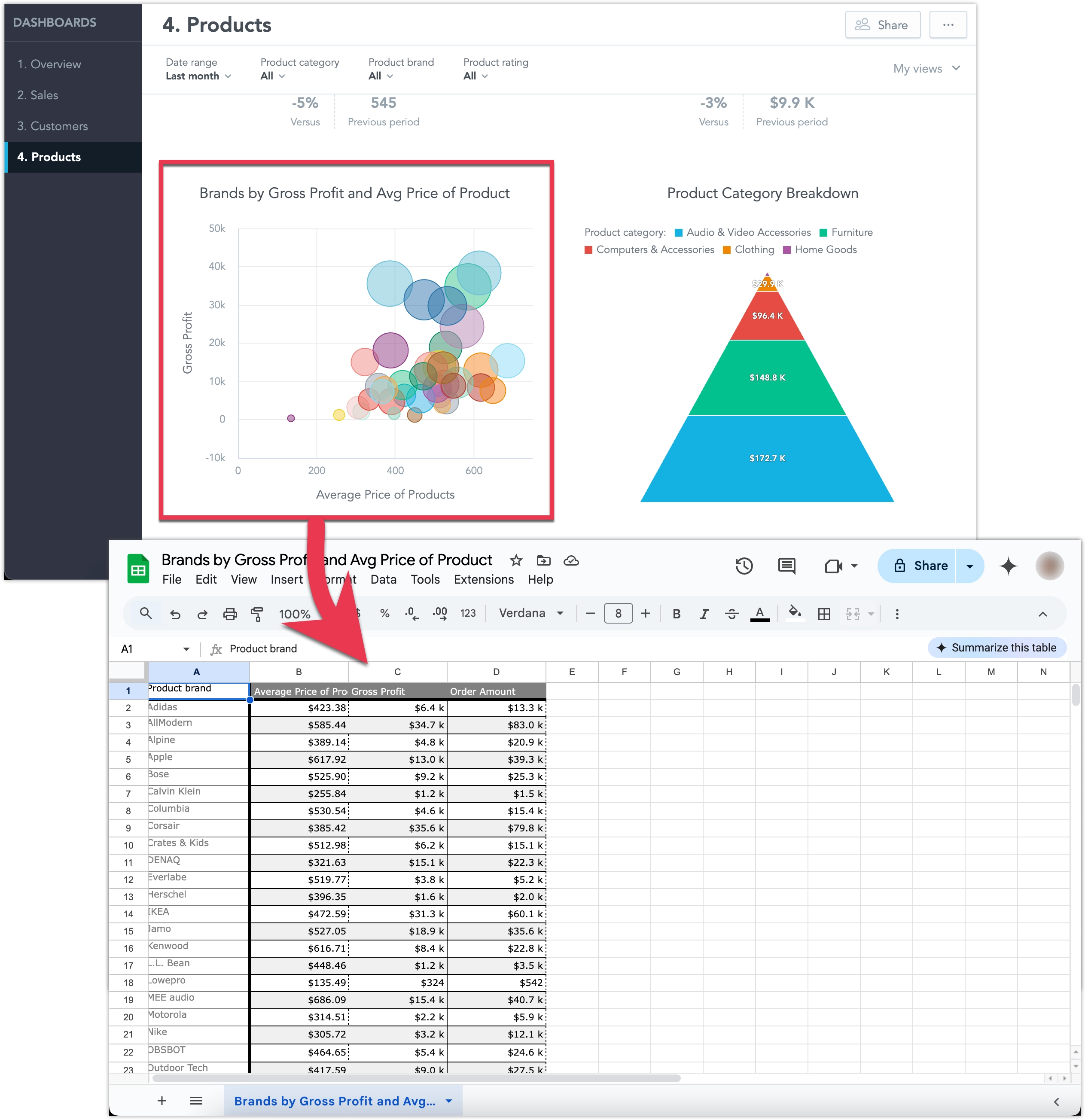Image resolution: width=1085 pixels, height=1120 pixels.
Task: Open version history in Google Sheets
Action: point(744,566)
